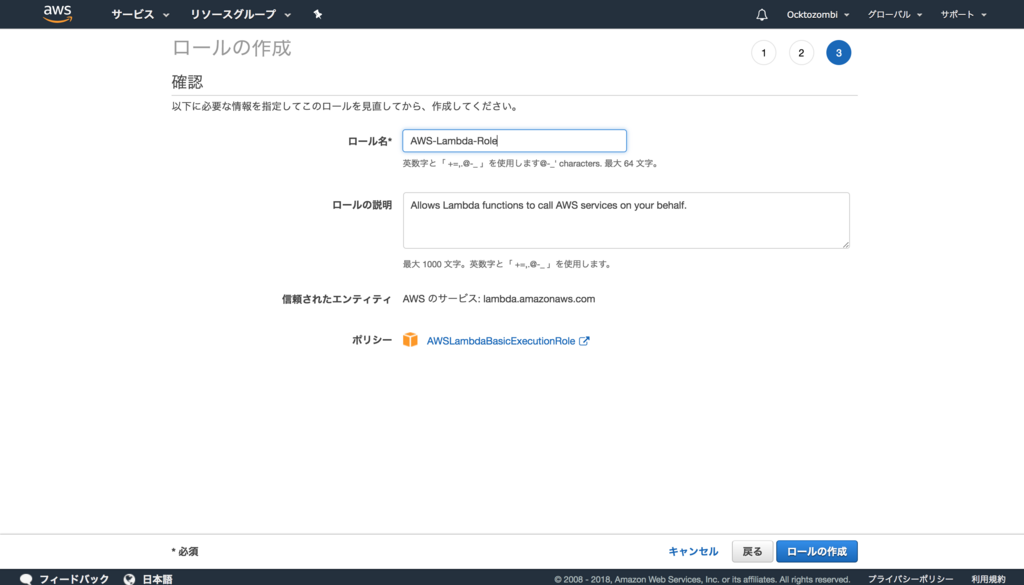This screenshot has height=585, width=1024.
Task: Open the Ocktozombi account dropdown
Action: [818, 14]
